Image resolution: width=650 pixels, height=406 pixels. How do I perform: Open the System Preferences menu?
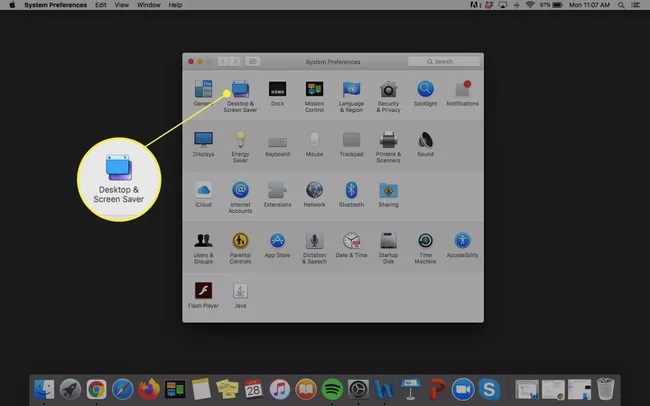(56, 5)
